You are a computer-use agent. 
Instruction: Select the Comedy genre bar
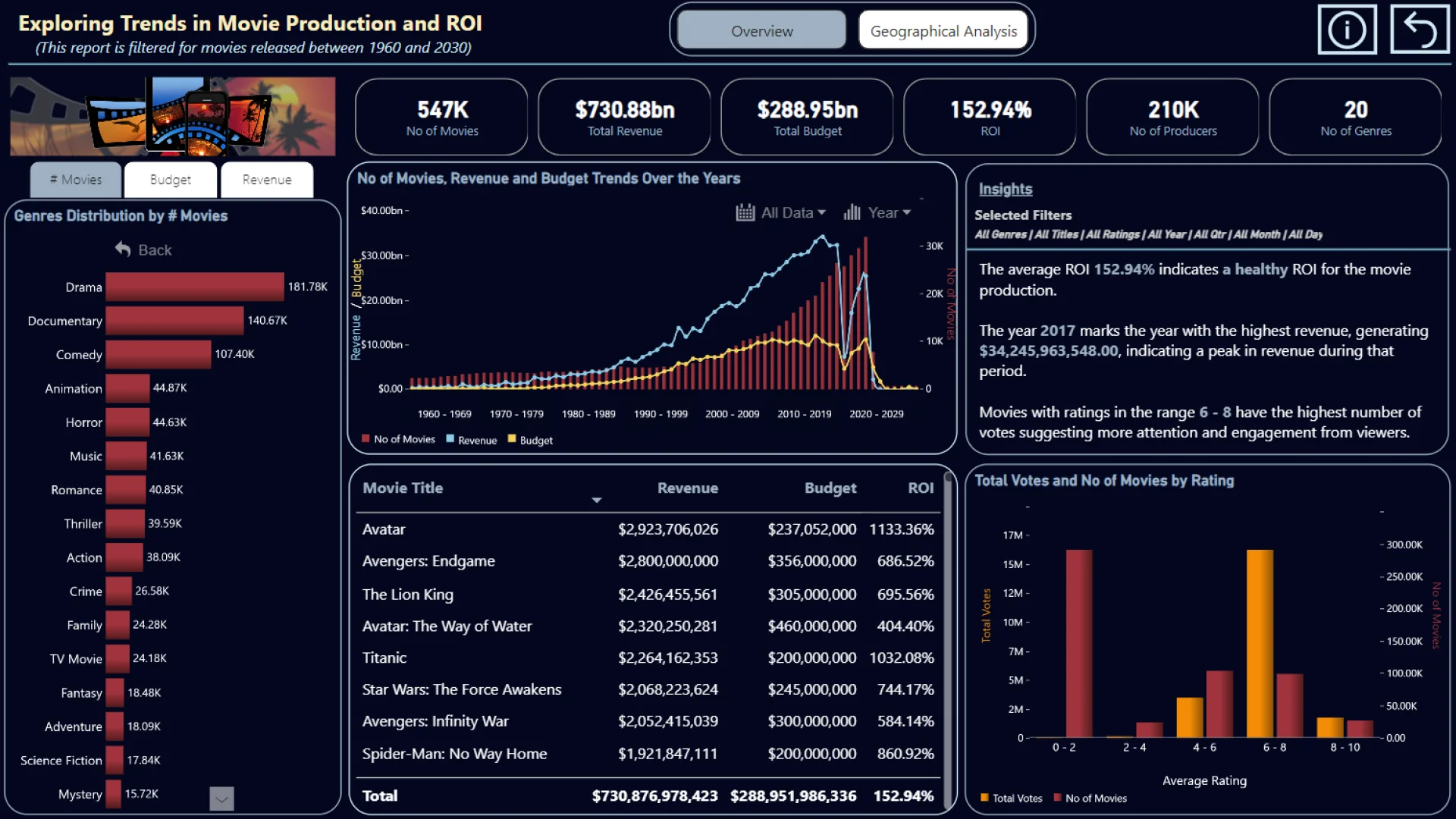click(158, 354)
